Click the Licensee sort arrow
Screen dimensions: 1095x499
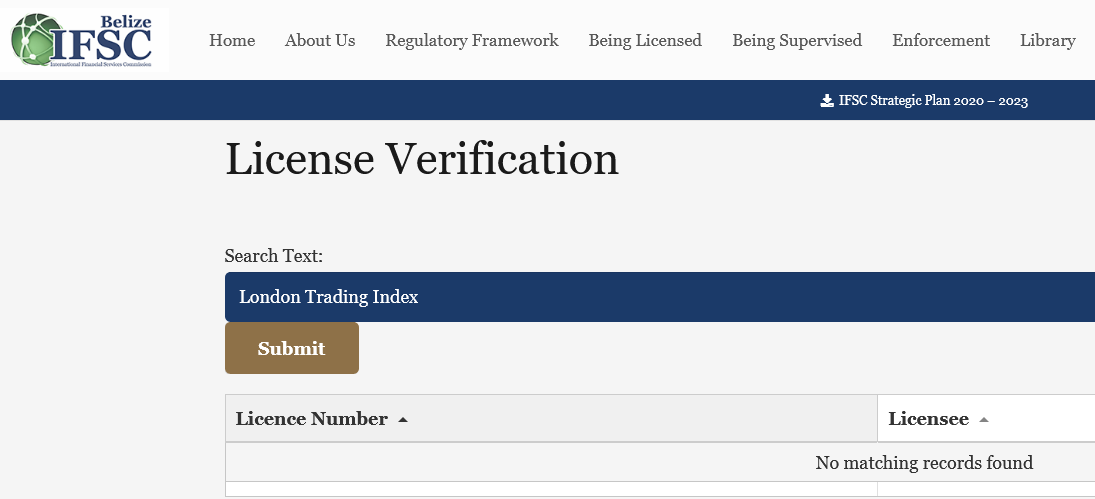coord(984,419)
